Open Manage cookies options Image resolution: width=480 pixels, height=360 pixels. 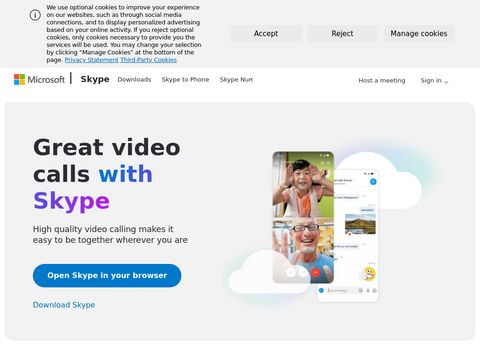pos(419,34)
